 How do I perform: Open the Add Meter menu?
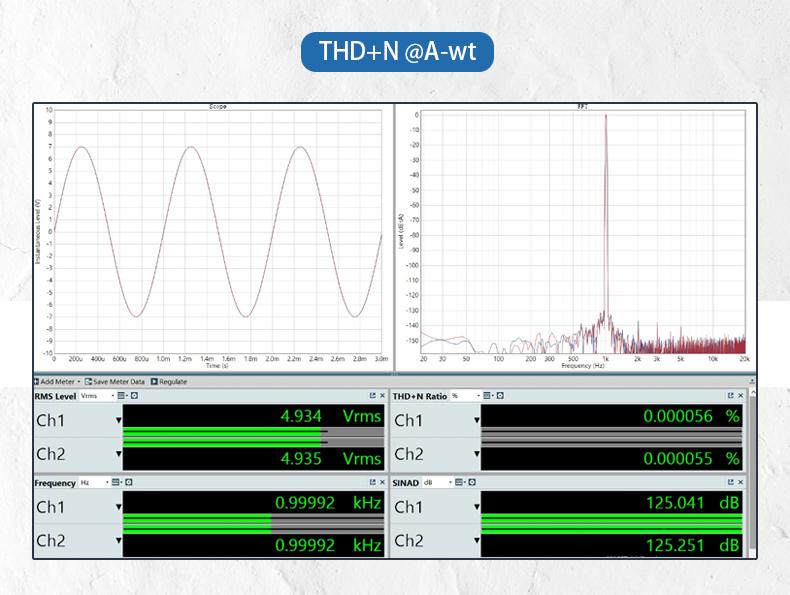58,381
